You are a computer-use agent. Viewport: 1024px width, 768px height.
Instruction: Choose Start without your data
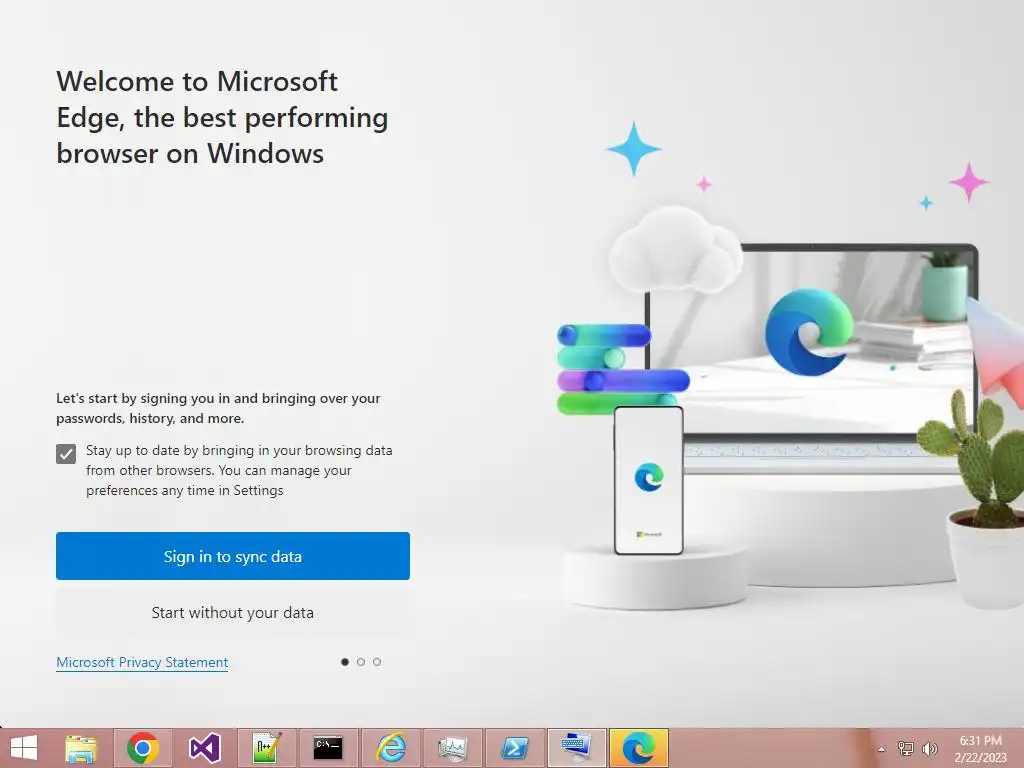coord(232,613)
